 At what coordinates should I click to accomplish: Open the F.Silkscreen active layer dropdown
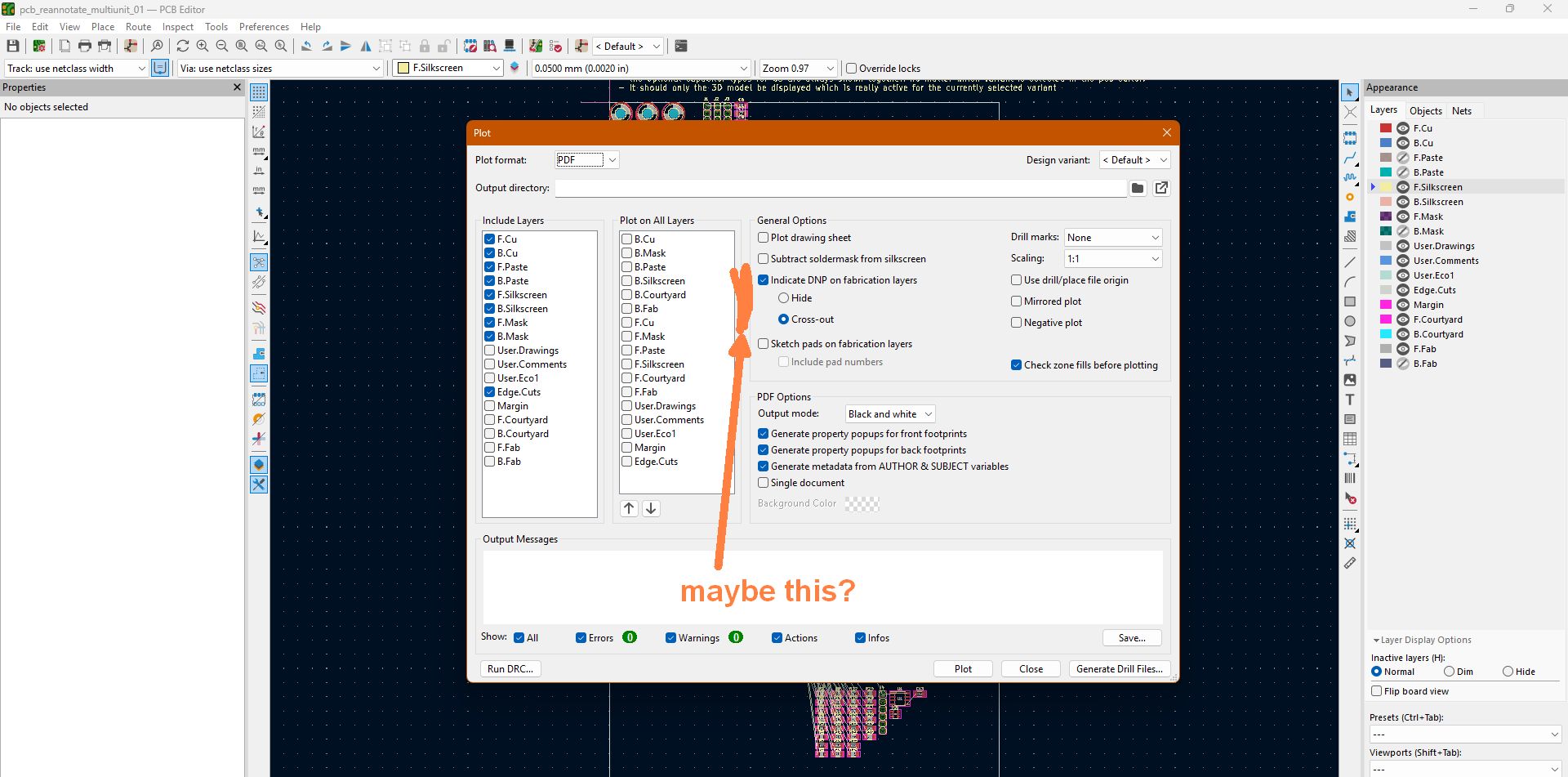click(448, 69)
